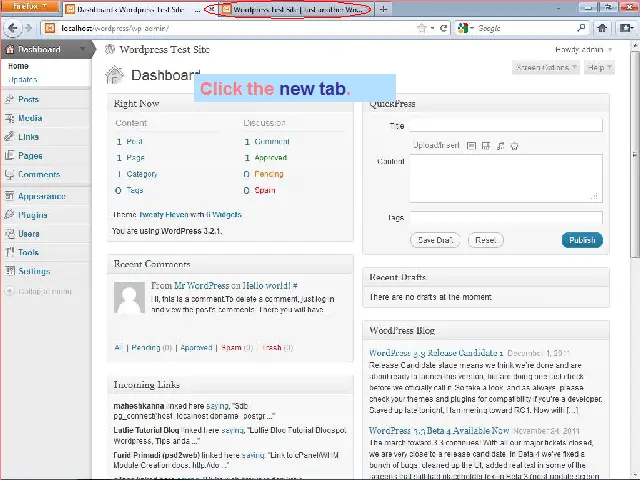Click the Hello world! post link
Viewport: 640px width, 480px height.
coord(267,285)
